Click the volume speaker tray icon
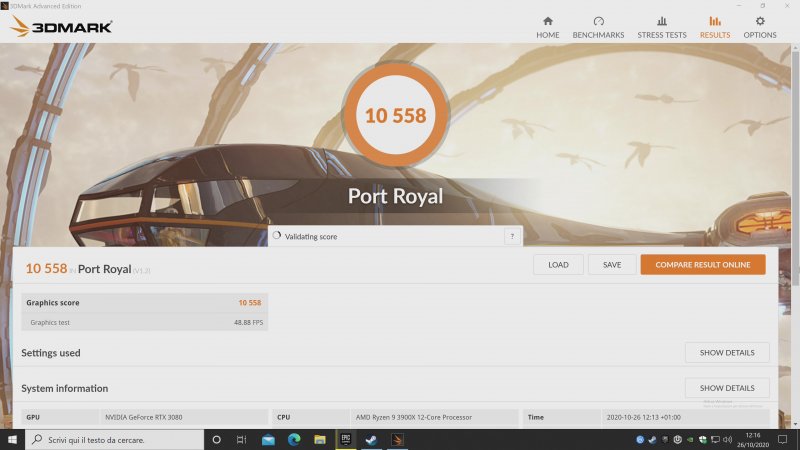Viewport: 800px width, 450px height. (728, 439)
